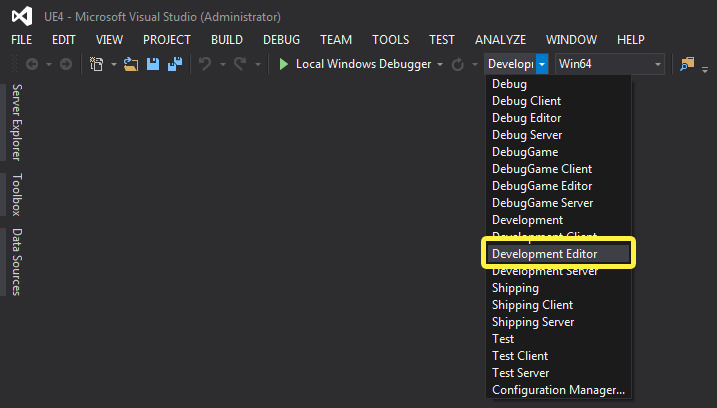
Task: Click the toolbar drag grip handle
Action: pyautogui.click(x=14, y=64)
